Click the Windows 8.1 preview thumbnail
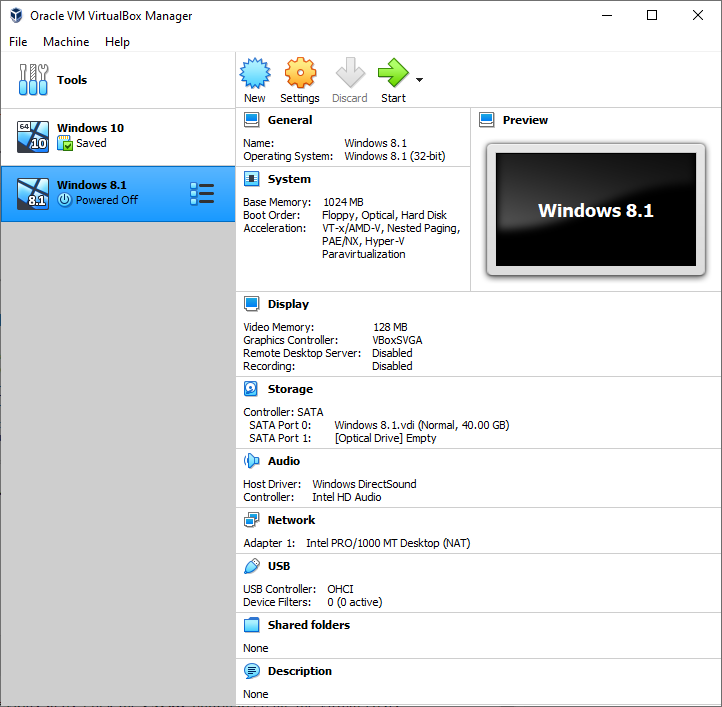This screenshot has height=707, width=722. 595,210
